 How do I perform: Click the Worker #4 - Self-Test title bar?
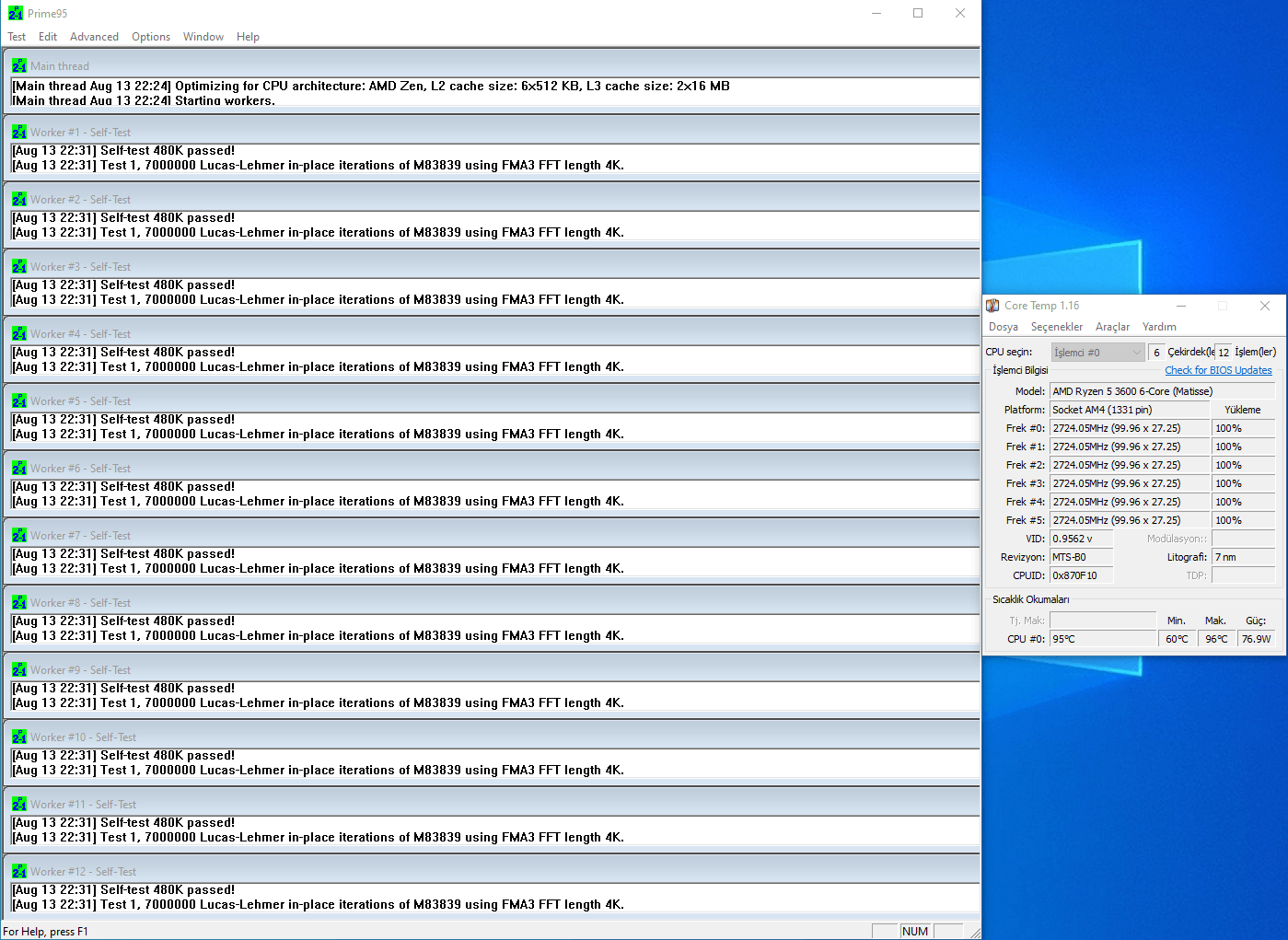[x=492, y=333]
